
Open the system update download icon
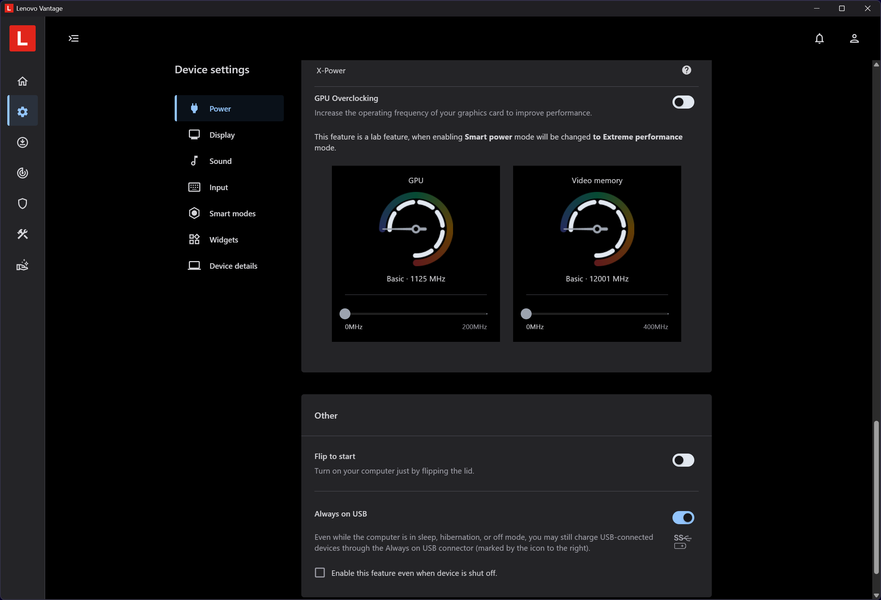[x=22, y=143]
